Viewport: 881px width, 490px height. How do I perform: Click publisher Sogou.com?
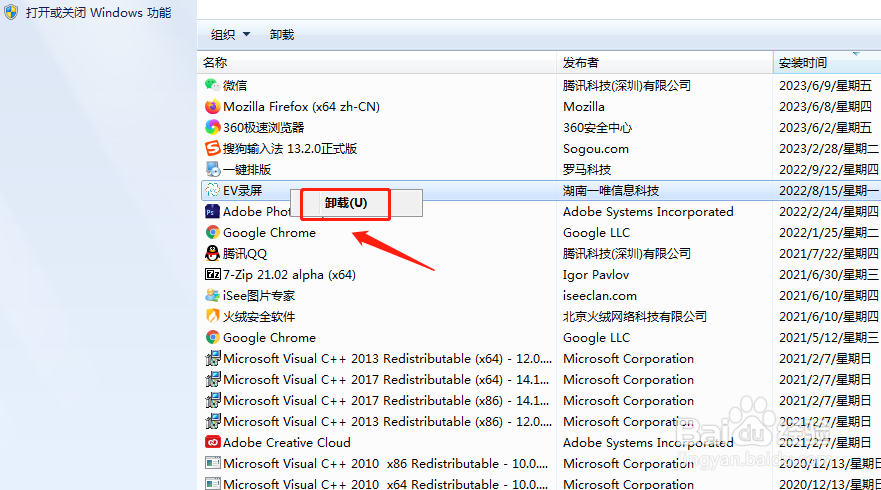[596, 149]
